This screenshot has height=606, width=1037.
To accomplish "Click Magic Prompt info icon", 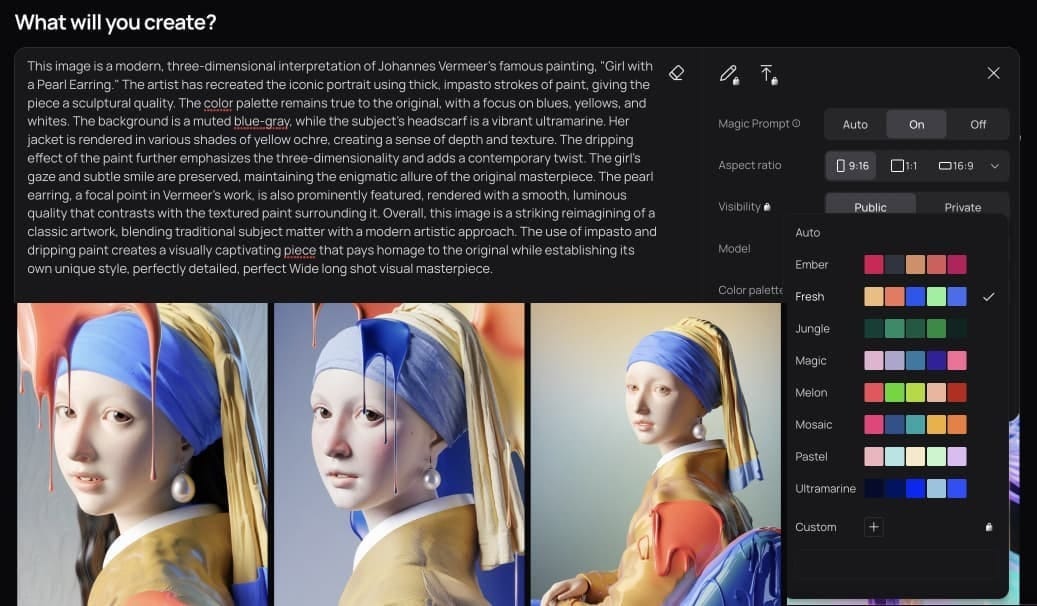I will [x=796, y=123].
